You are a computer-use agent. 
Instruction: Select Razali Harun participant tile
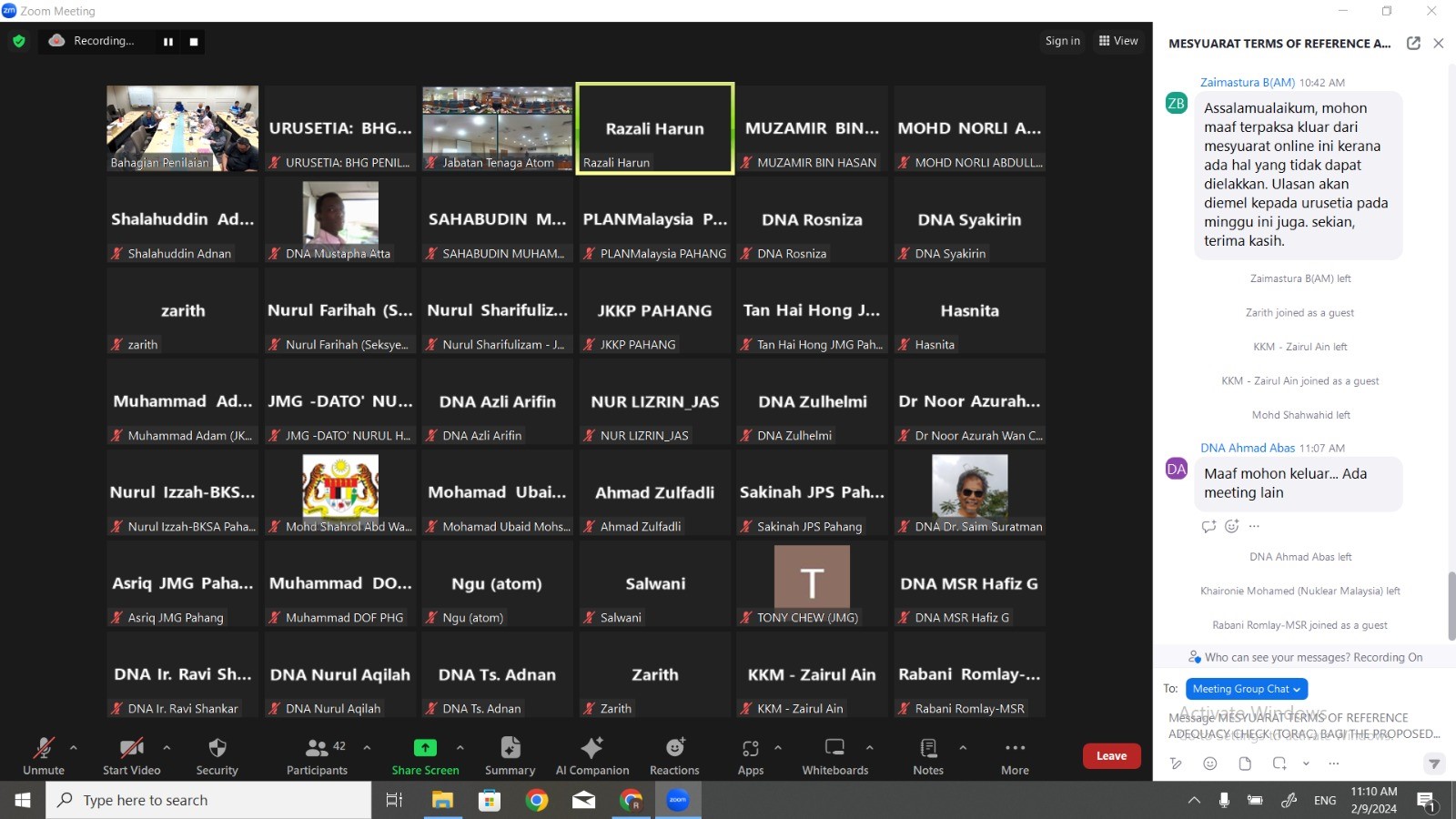tap(655, 128)
